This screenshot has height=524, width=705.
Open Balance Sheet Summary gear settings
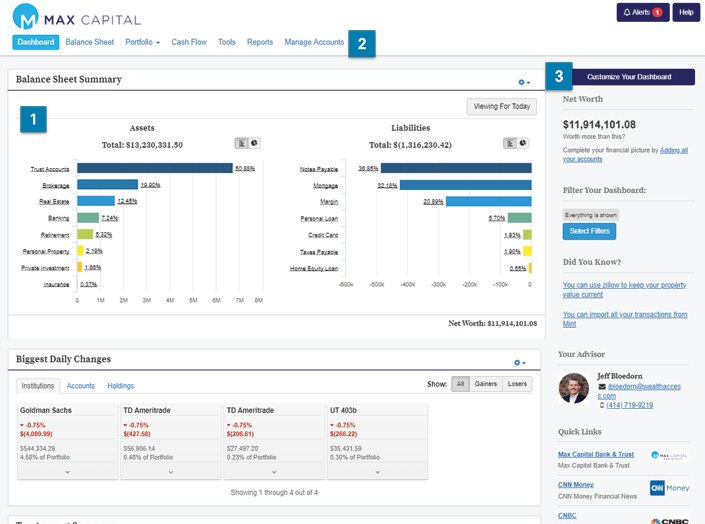pyautogui.click(x=523, y=81)
